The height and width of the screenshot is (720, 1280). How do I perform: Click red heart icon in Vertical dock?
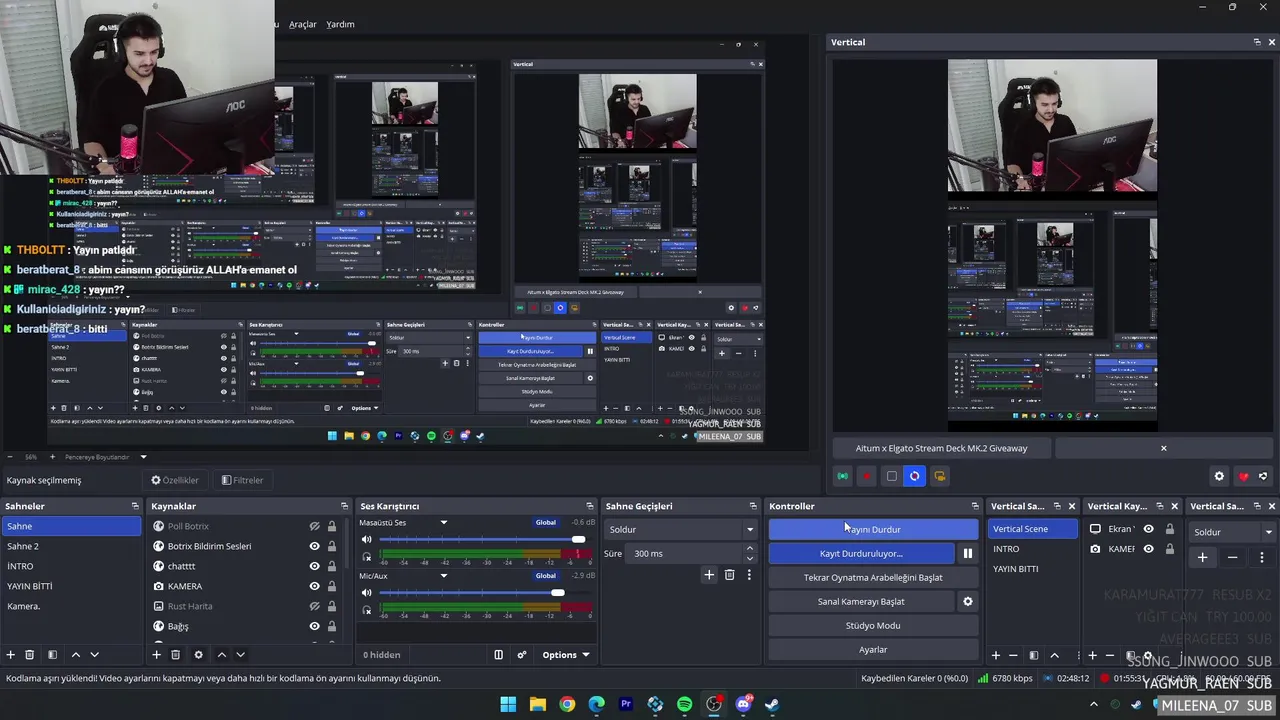(1243, 476)
